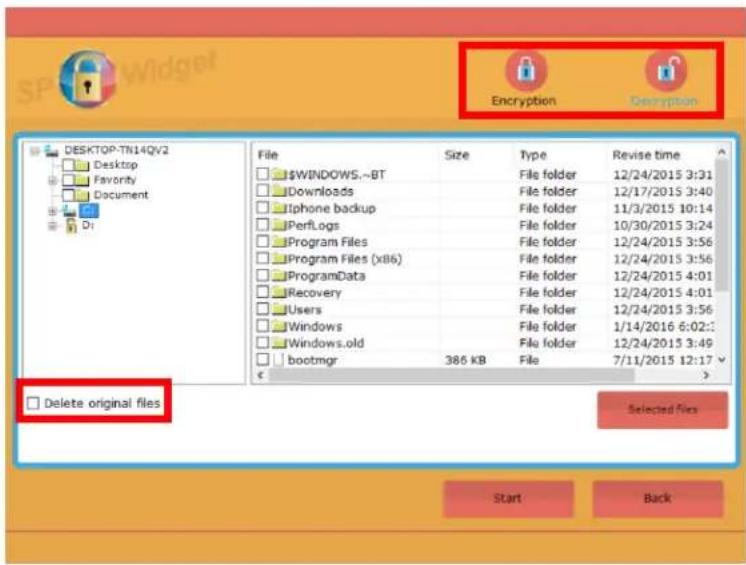
Task: Enable Delete original files checkbox
Action: 33,403
